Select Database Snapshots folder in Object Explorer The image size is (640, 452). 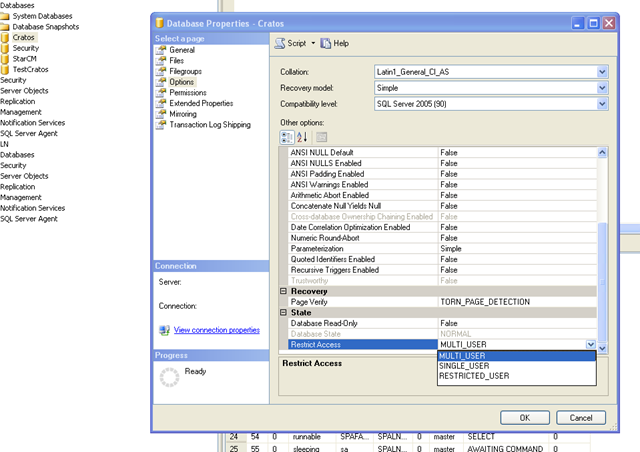[x=46, y=27]
